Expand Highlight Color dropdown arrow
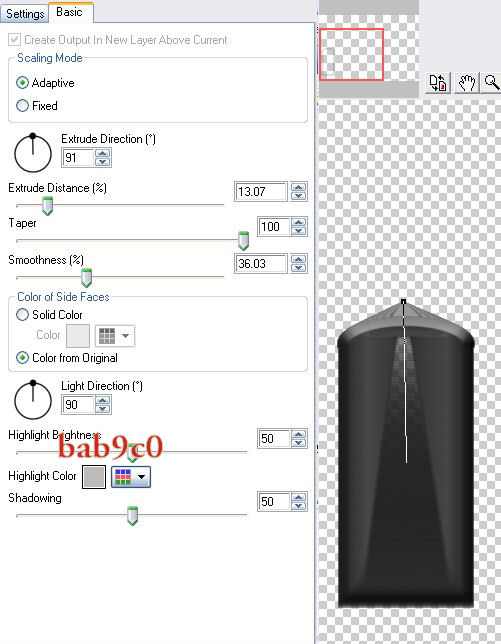 141,477
